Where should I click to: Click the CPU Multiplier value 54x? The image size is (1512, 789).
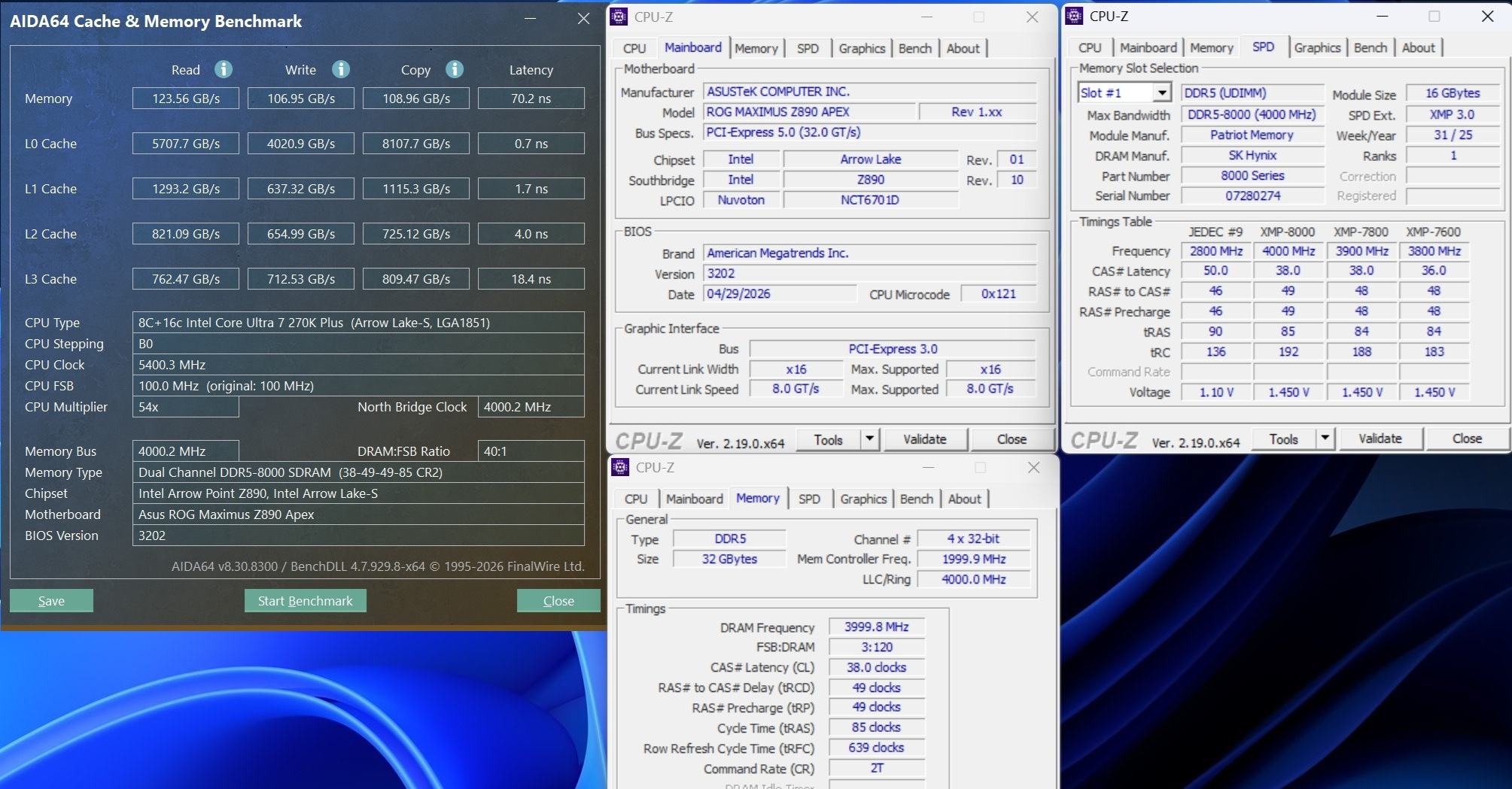tap(186, 407)
